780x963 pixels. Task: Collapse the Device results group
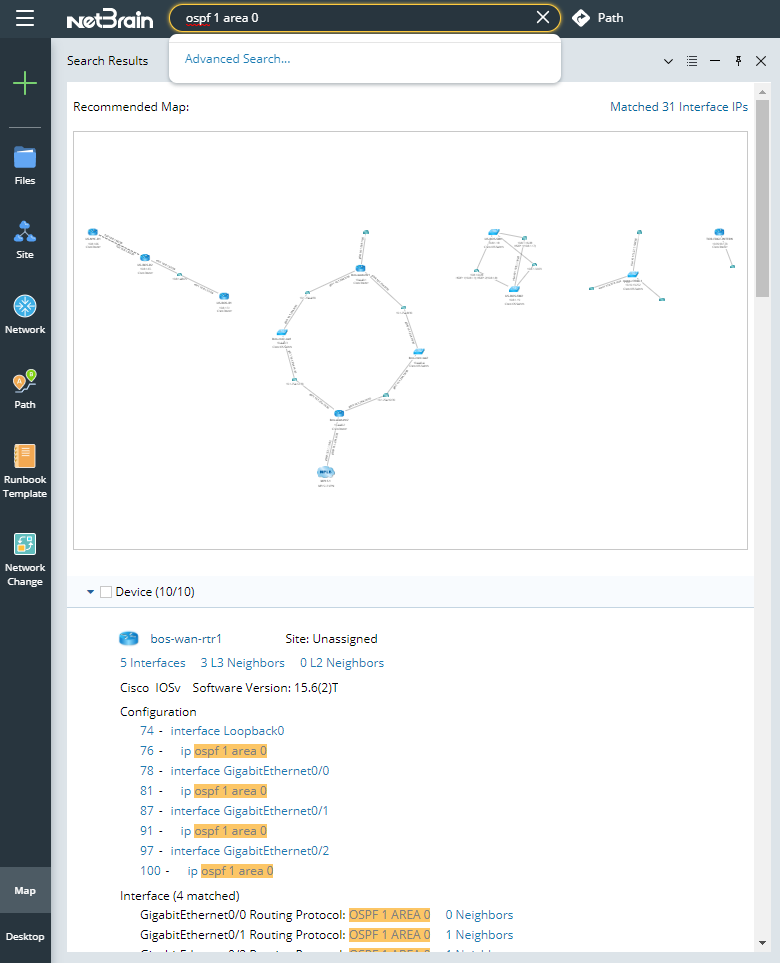point(90,592)
